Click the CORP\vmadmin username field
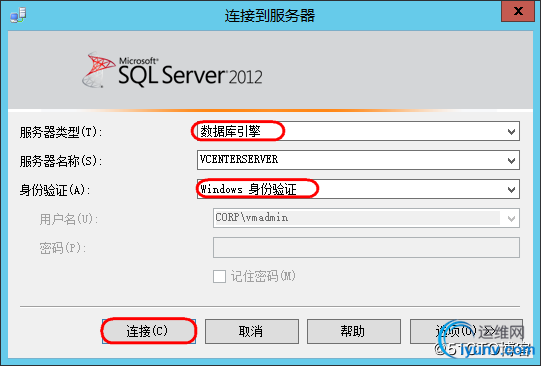541x366 pixels. 366,218
